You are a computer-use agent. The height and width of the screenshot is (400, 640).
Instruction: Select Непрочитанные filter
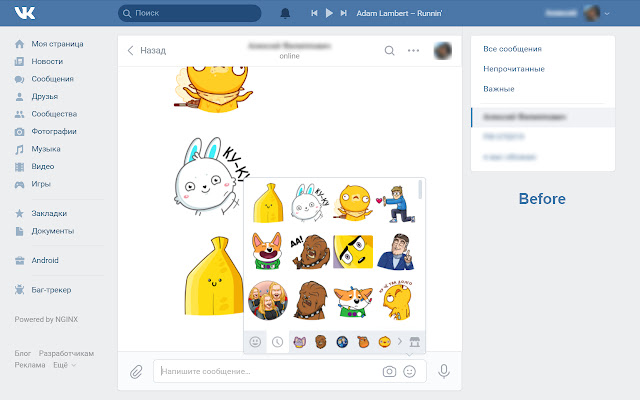pyautogui.click(x=514, y=69)
